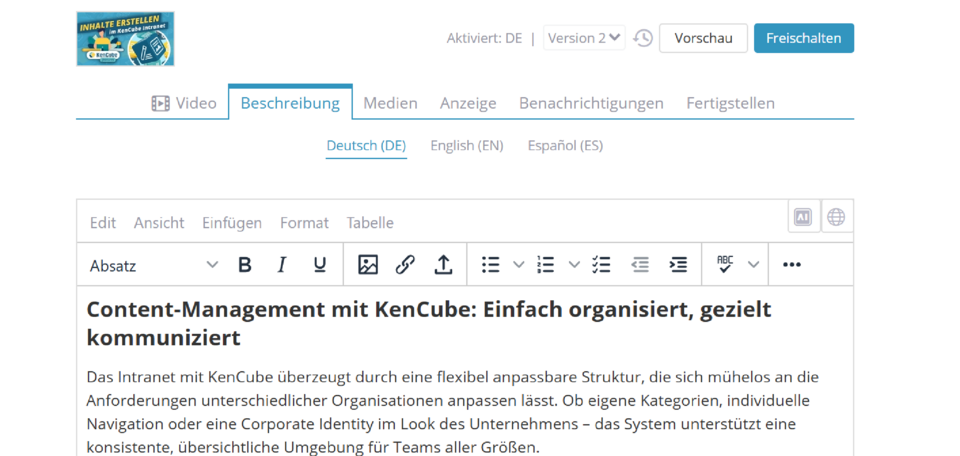This screenshot has height=456, width=960.
Task: Click the upload file icon
Action: tap(443, 264)
